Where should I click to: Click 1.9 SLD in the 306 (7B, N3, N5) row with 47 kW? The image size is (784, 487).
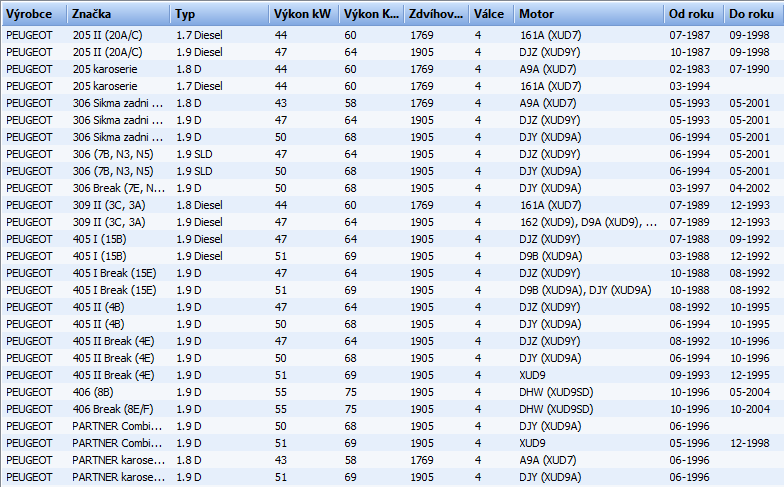pos(194,154)
